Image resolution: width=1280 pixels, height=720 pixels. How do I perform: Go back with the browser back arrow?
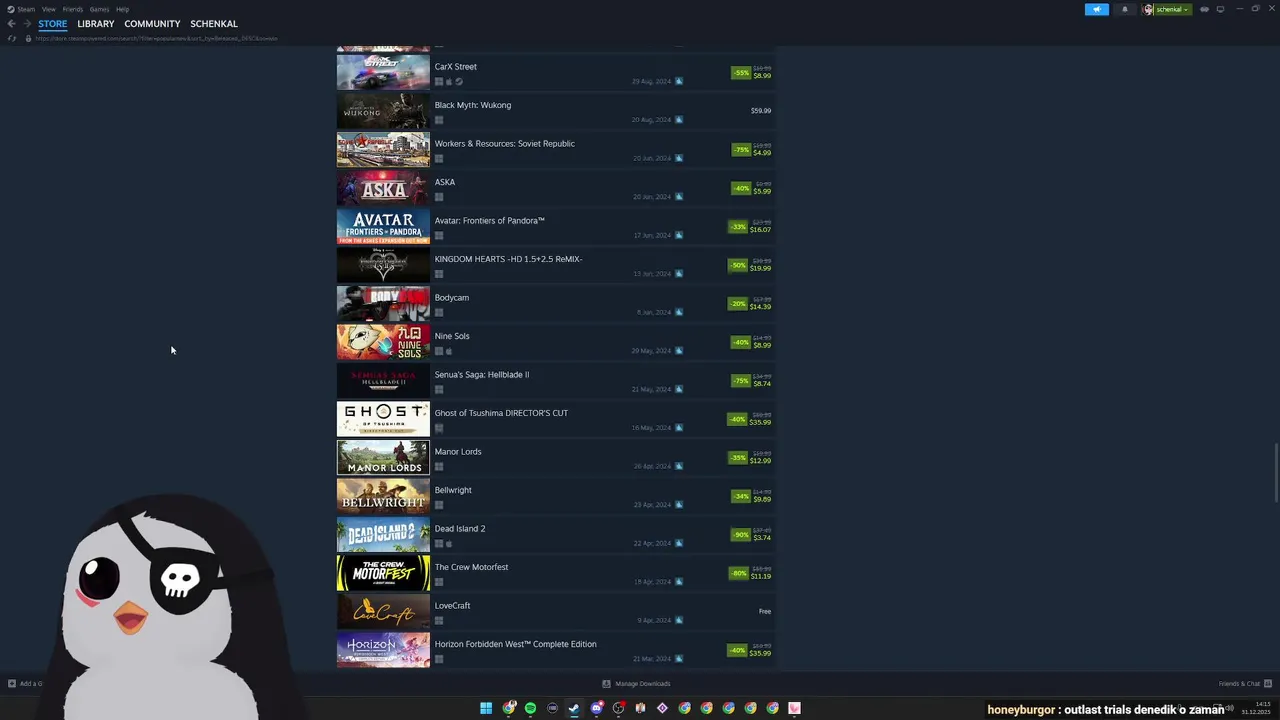coord(11,24)
